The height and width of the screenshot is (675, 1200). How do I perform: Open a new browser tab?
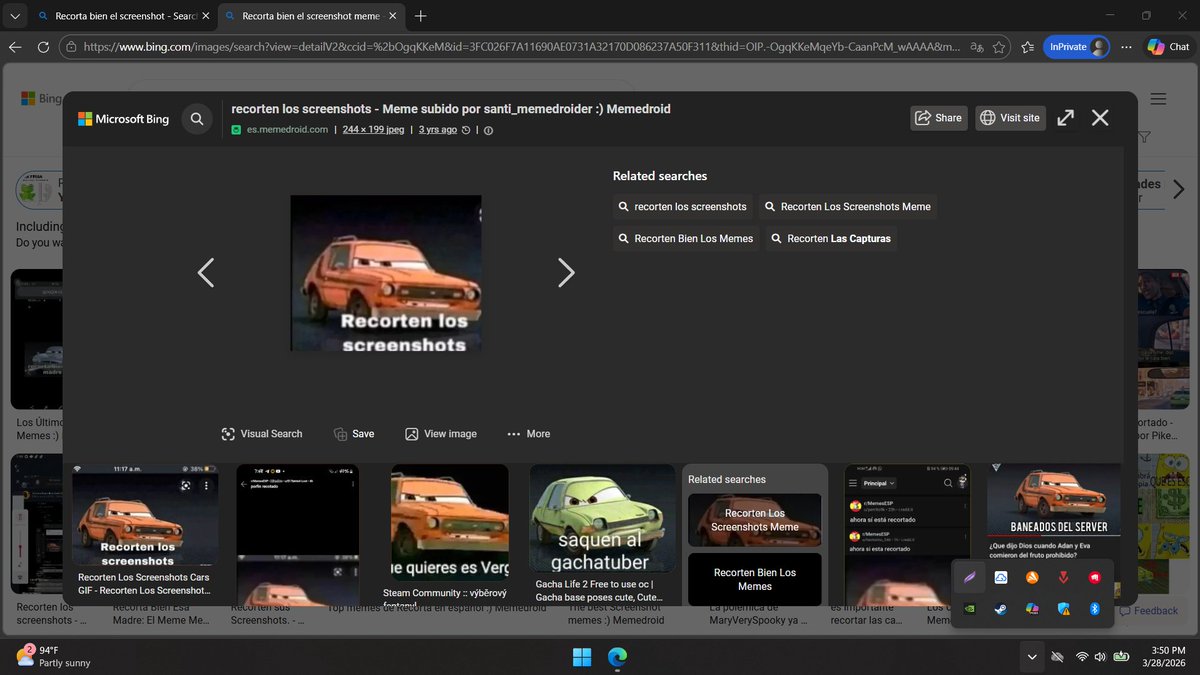pyautogui.click(x=421, y=16)
